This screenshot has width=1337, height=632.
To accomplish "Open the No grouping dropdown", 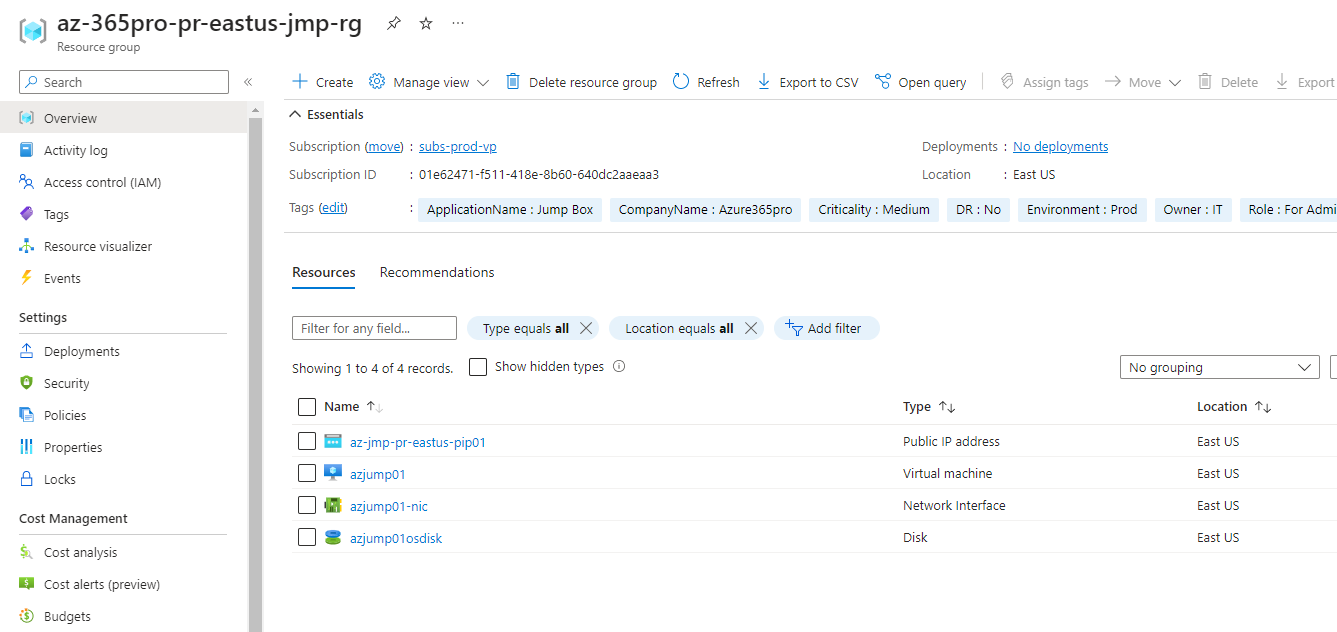I will [x=1219, y=367].
